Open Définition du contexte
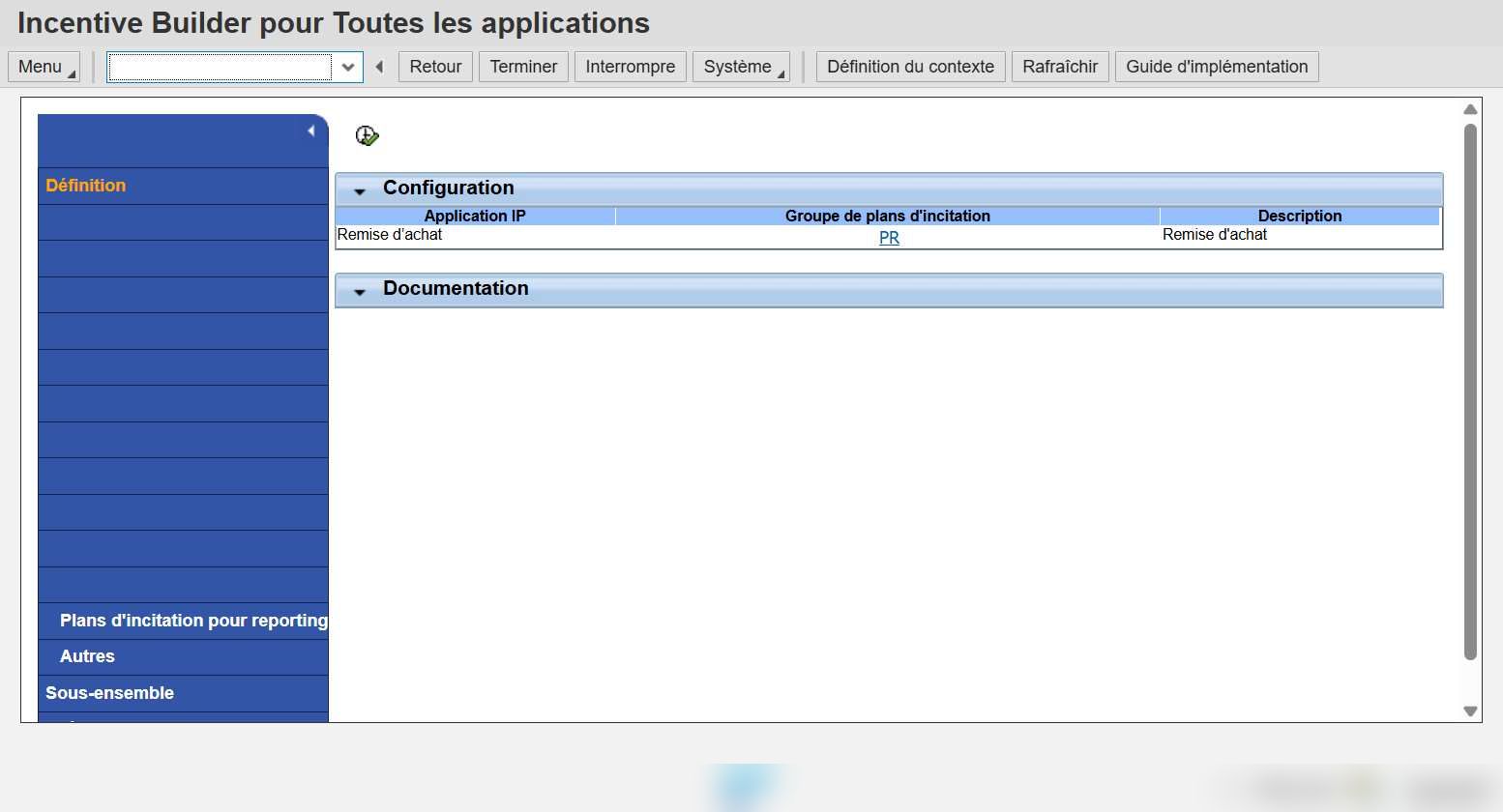This screenshot has width=1503, height=812. [911, 67]
